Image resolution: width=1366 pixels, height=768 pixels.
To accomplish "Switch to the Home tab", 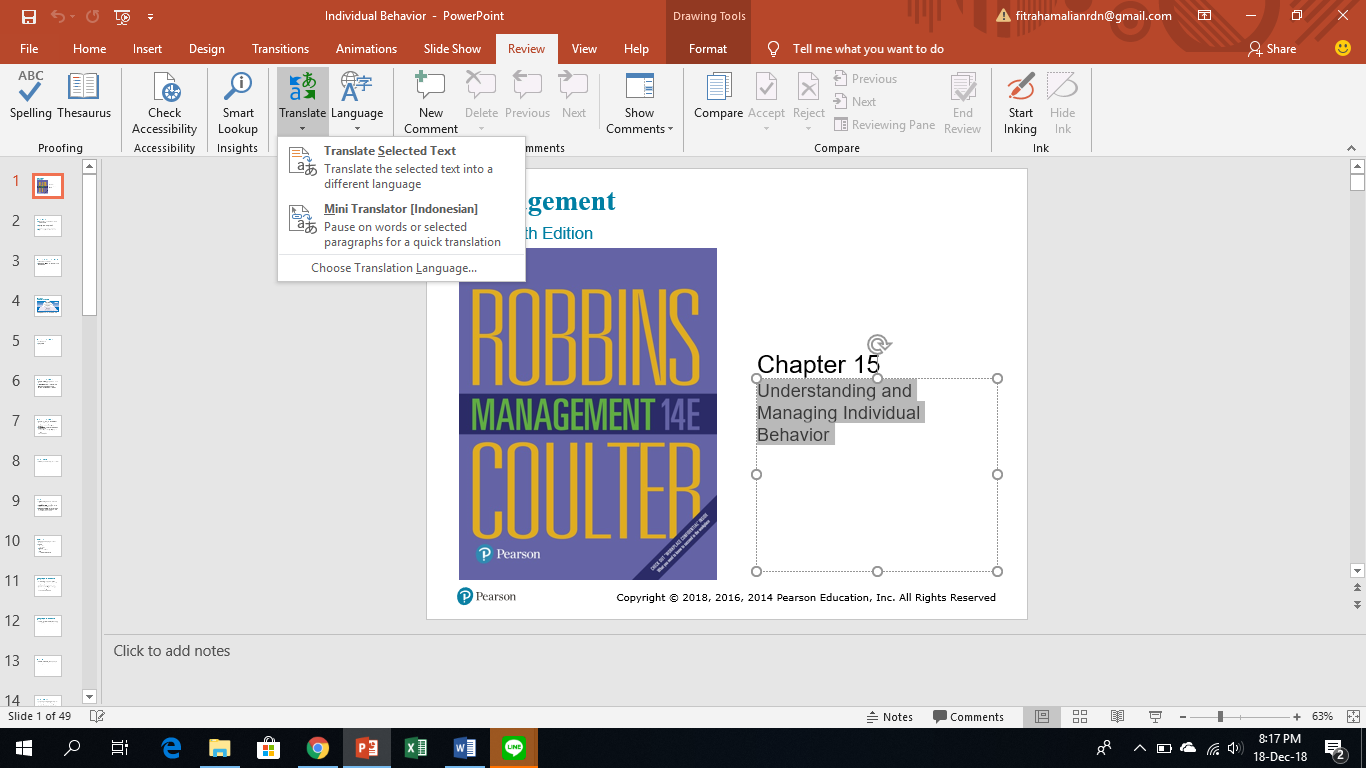I will 89,49.
